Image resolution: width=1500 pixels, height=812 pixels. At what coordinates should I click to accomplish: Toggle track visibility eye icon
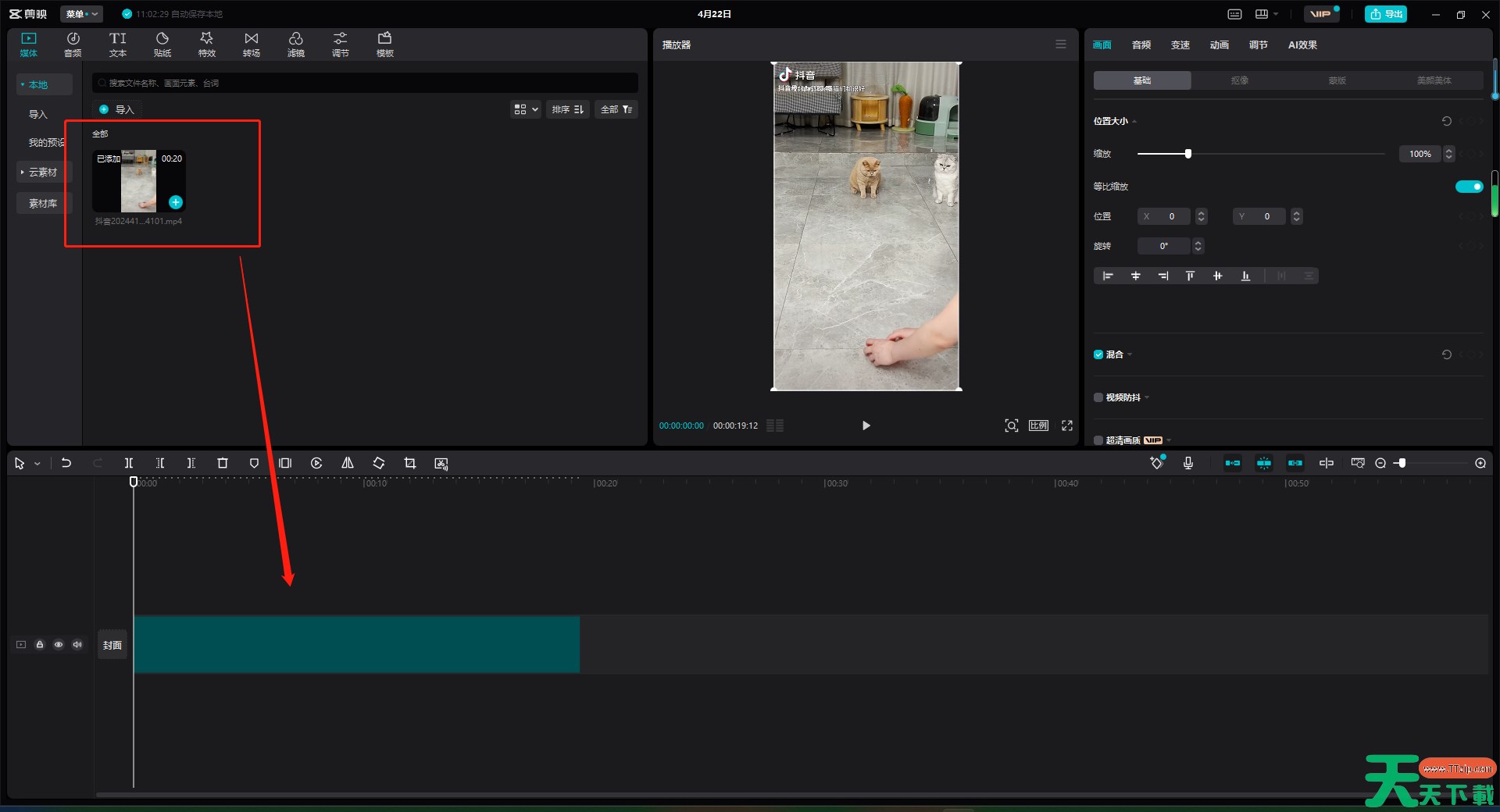click(x=59, y=645)
